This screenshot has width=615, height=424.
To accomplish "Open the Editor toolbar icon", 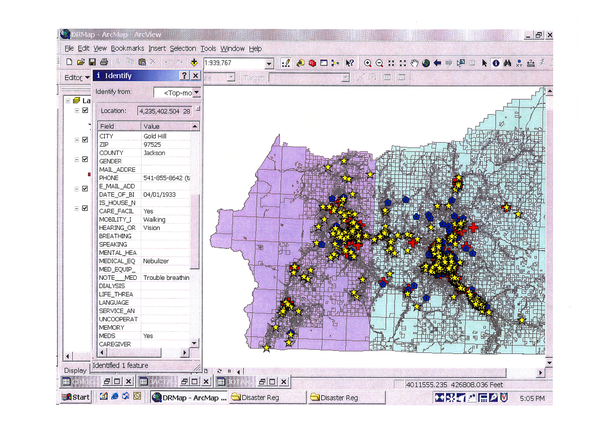I will click(x=286, y=63).
